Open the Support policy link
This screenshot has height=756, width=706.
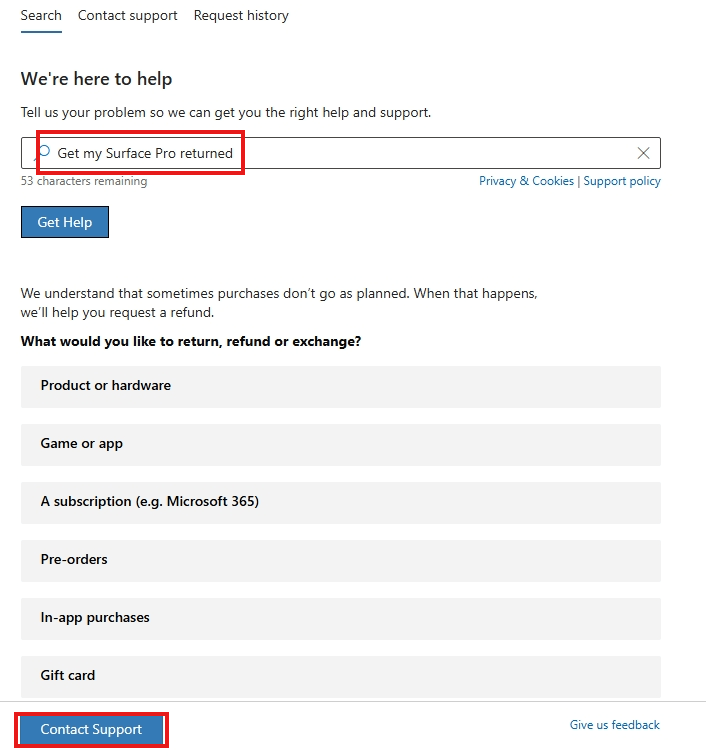point(622,181)
